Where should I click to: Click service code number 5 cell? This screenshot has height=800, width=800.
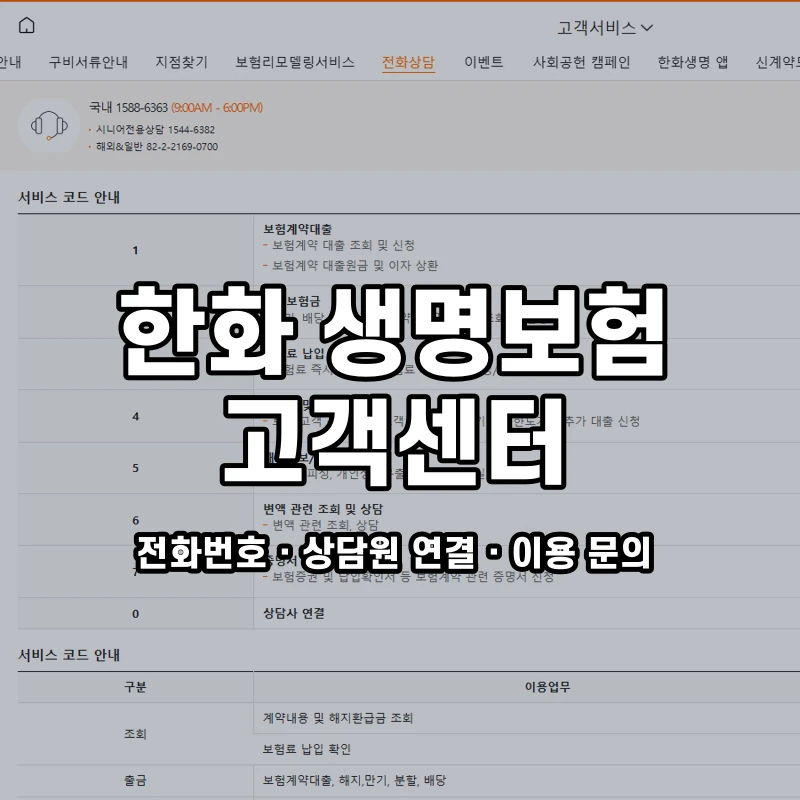[x=135, y=468]
